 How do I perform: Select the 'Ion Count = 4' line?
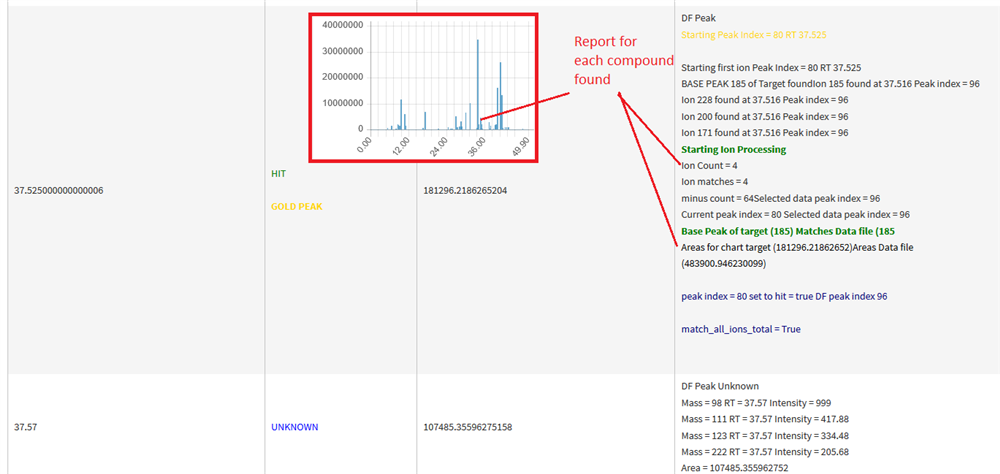click(709, 165)
